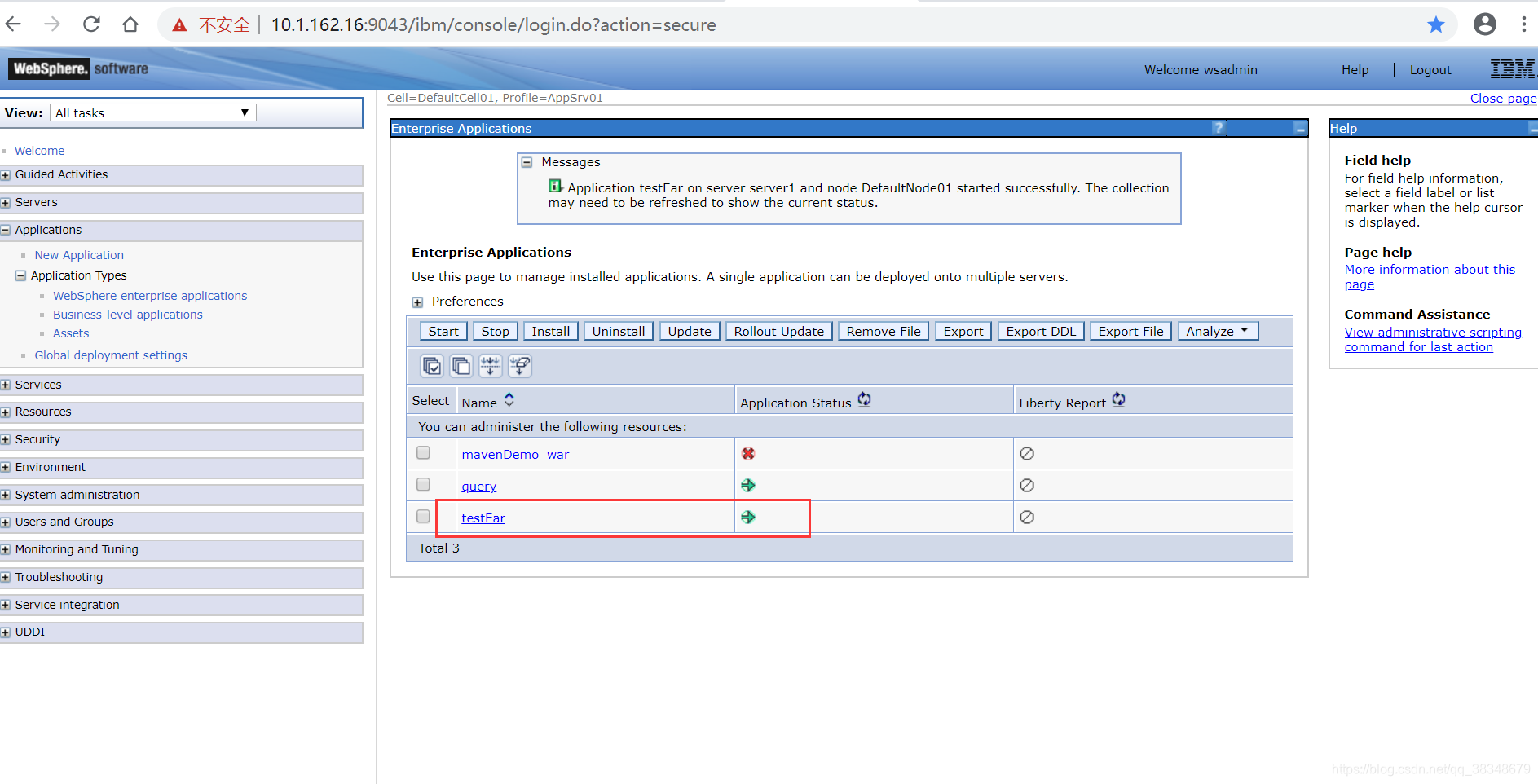The width and height of the screenshot is (1538, 784).
Task: View administrative scripting command for last action
Action: 1433,340
